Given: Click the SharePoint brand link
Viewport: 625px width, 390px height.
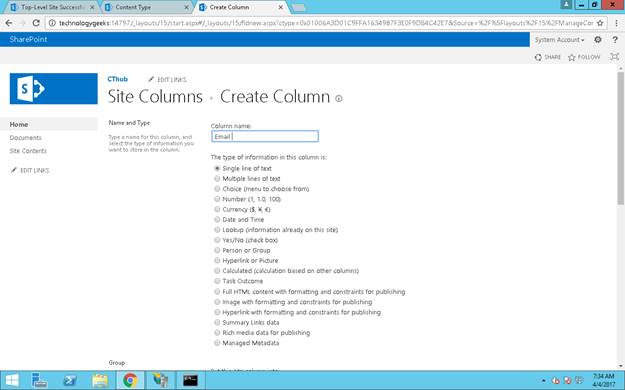Looking at the screenshot, I should [28, 39].
